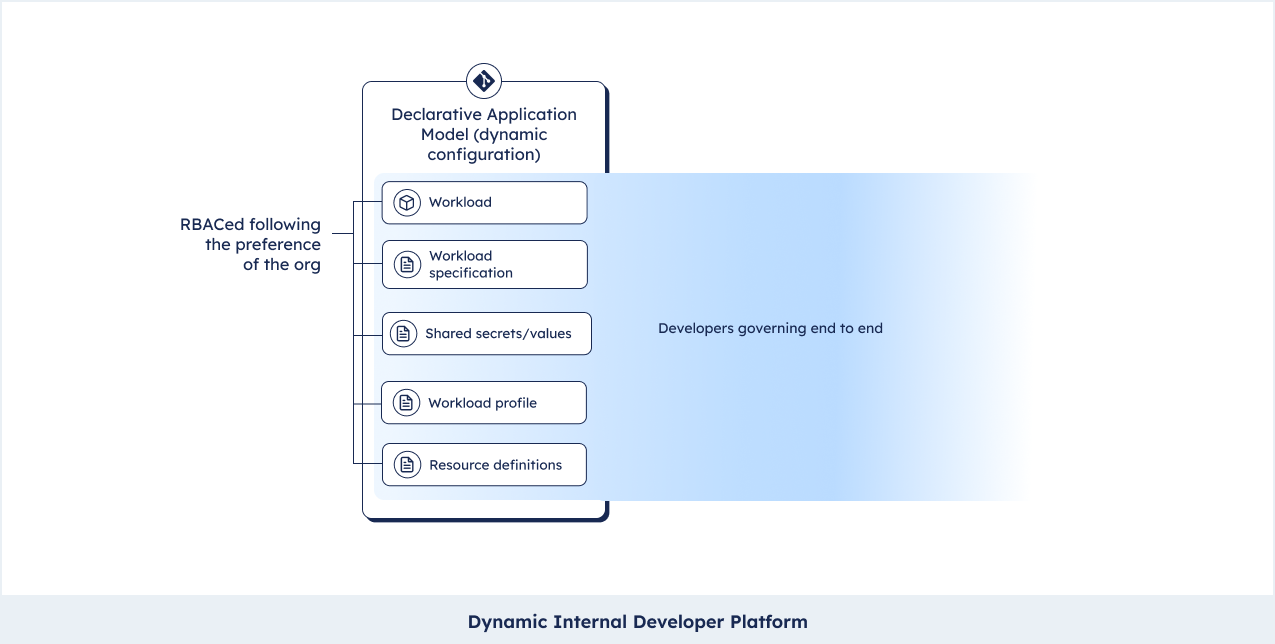The image size is (1275, 644).
Task: Click the 'RBACed following the preference' label
Action: (251, 245)
